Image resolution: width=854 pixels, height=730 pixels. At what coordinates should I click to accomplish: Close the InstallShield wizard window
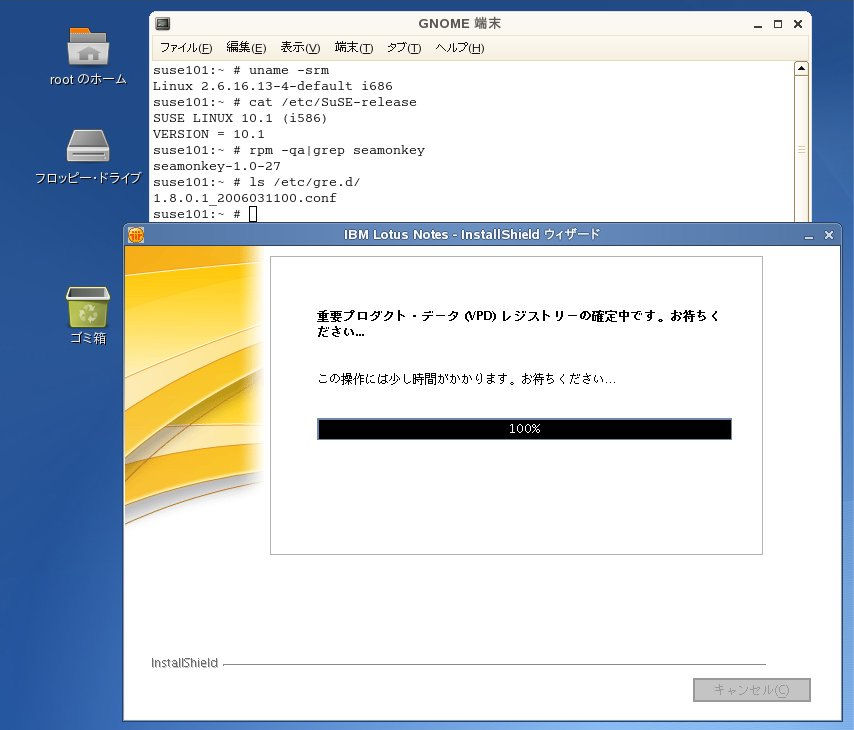tap(829, 235)
